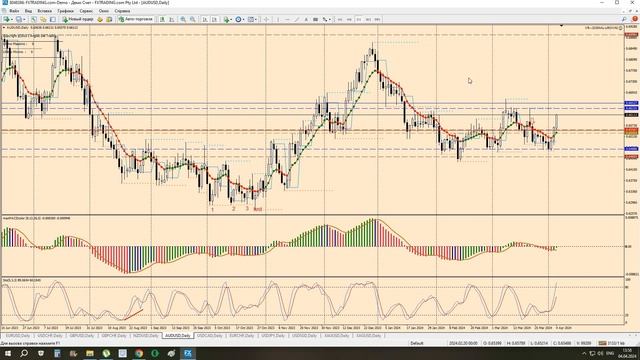This screenshot has width=640, height=360.
Task: Select the Trendline tool
Action: tap(297, 19)
